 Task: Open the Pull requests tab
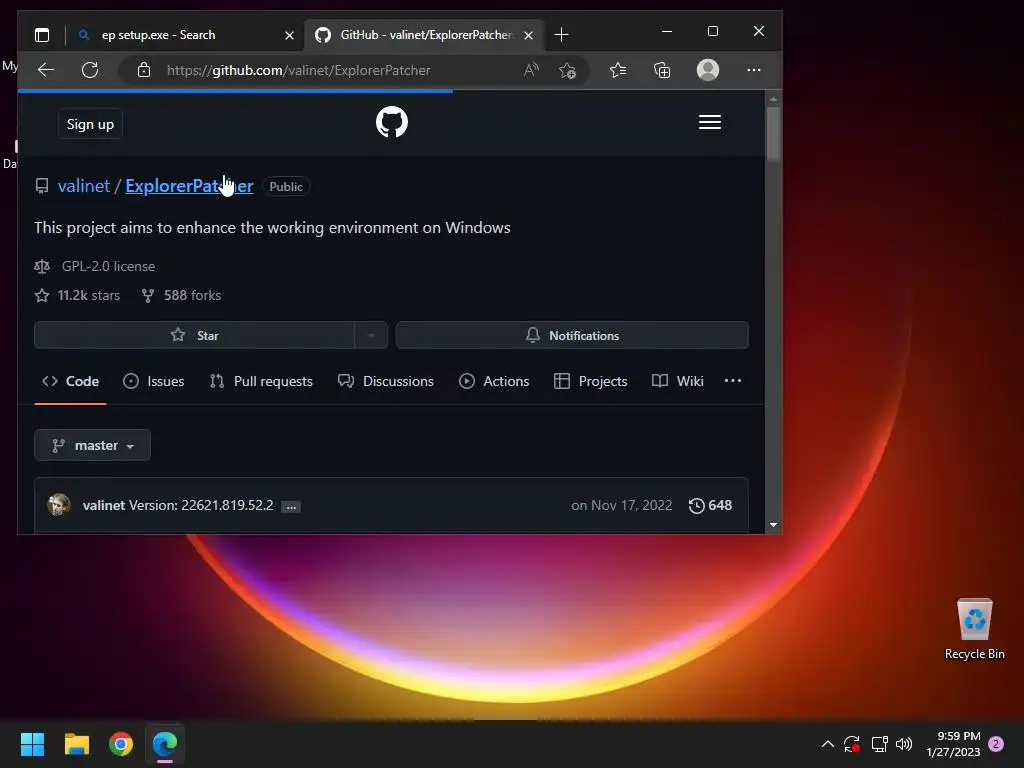click(261, 381)
